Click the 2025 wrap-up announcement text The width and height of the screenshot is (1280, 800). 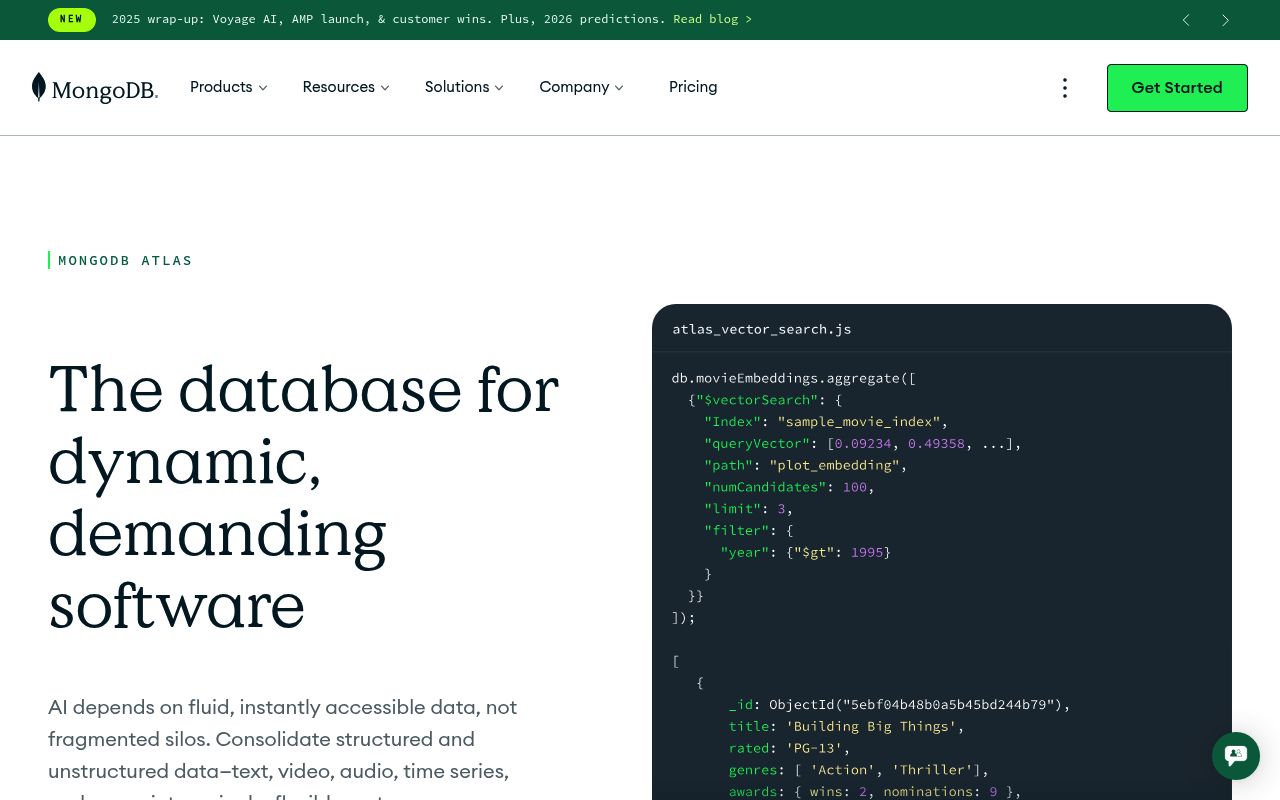[x=388, y=19]
